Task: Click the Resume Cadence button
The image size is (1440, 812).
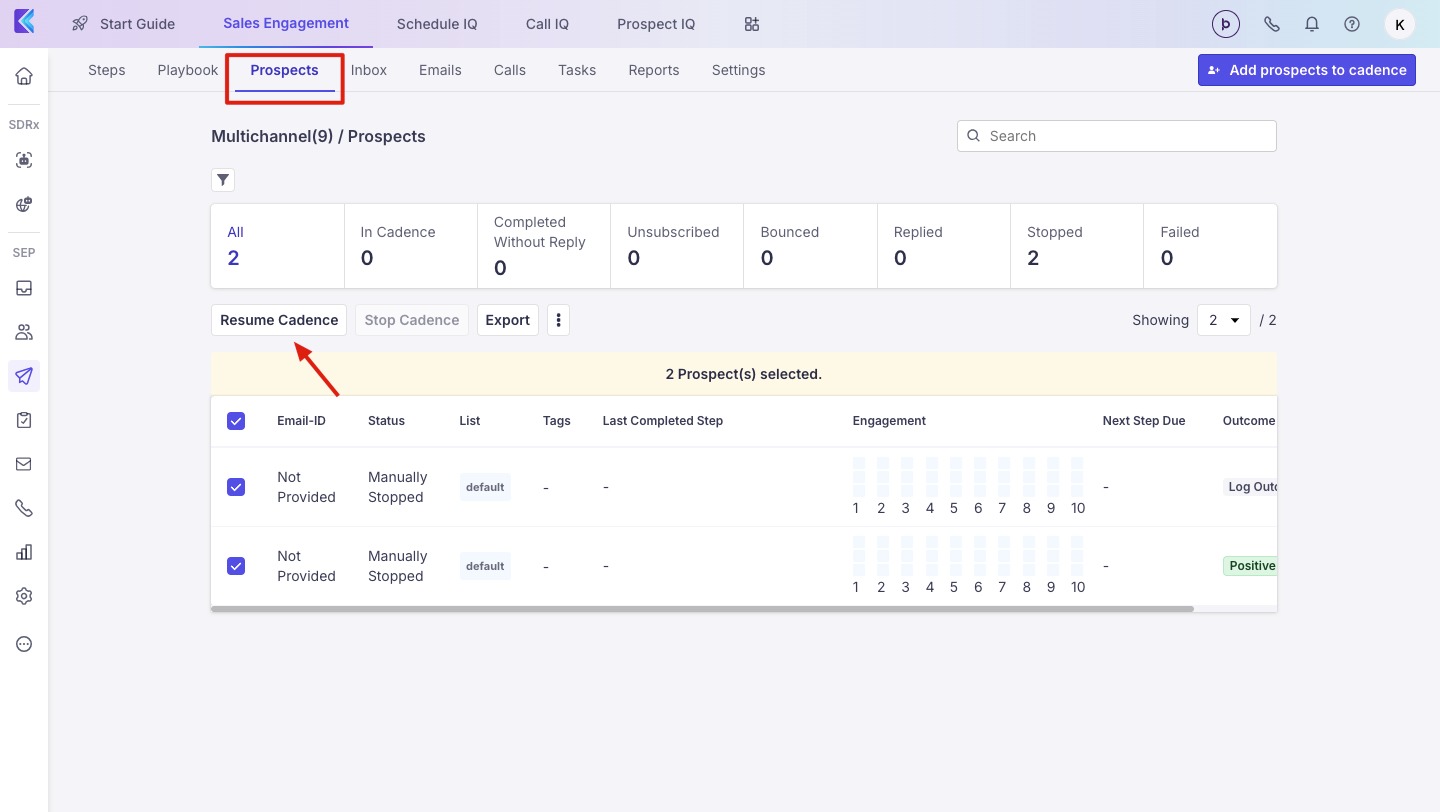Action: [279, 320]
